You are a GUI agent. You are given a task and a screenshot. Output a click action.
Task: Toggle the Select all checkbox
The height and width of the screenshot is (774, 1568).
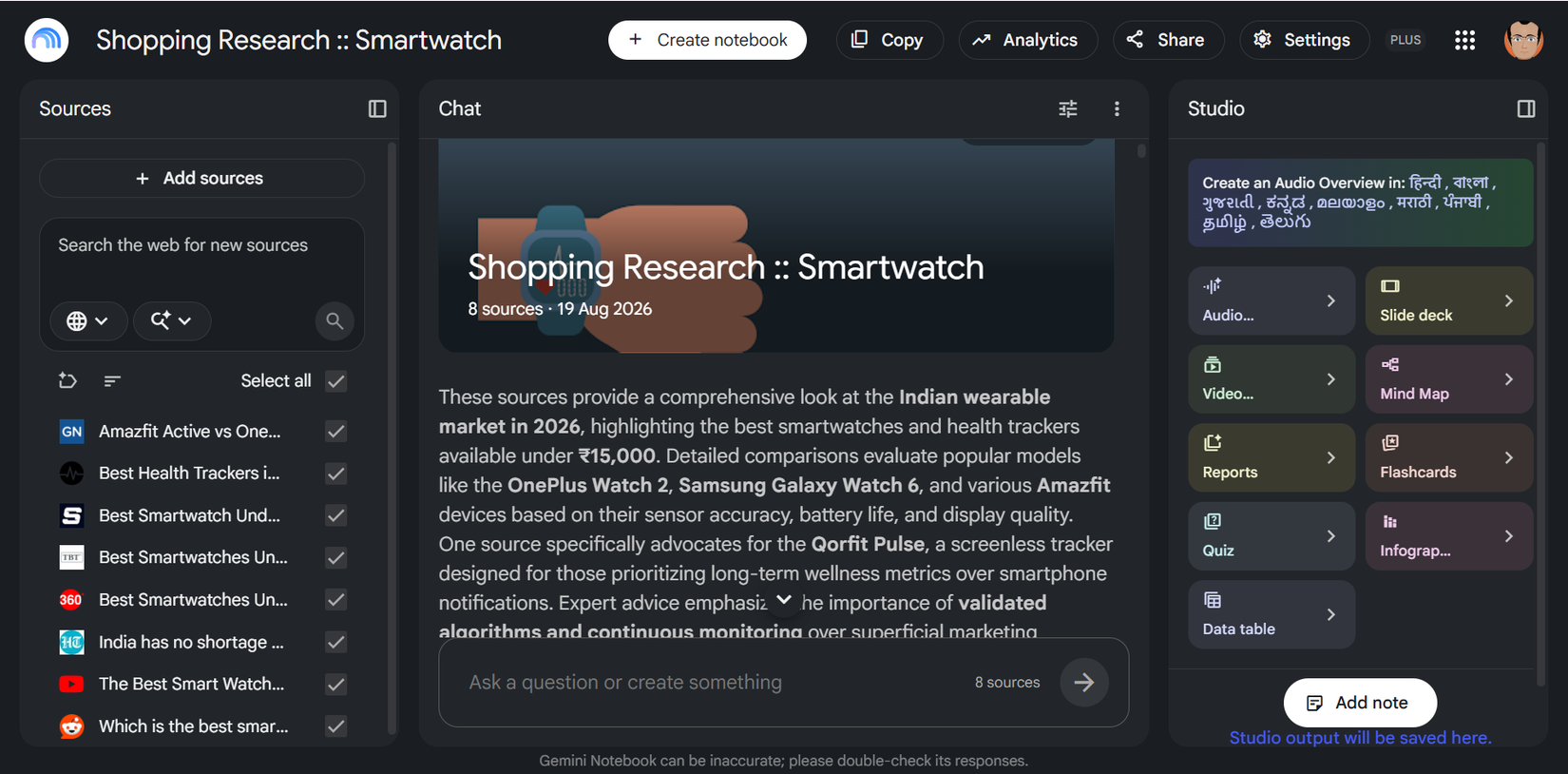pos(335,381)
